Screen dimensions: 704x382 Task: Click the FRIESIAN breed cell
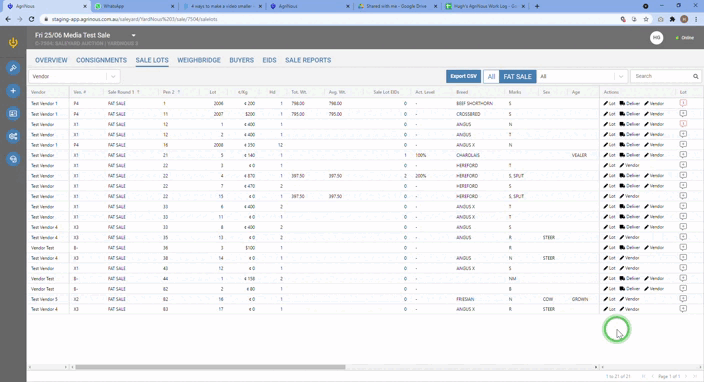[x=465, y=299]
